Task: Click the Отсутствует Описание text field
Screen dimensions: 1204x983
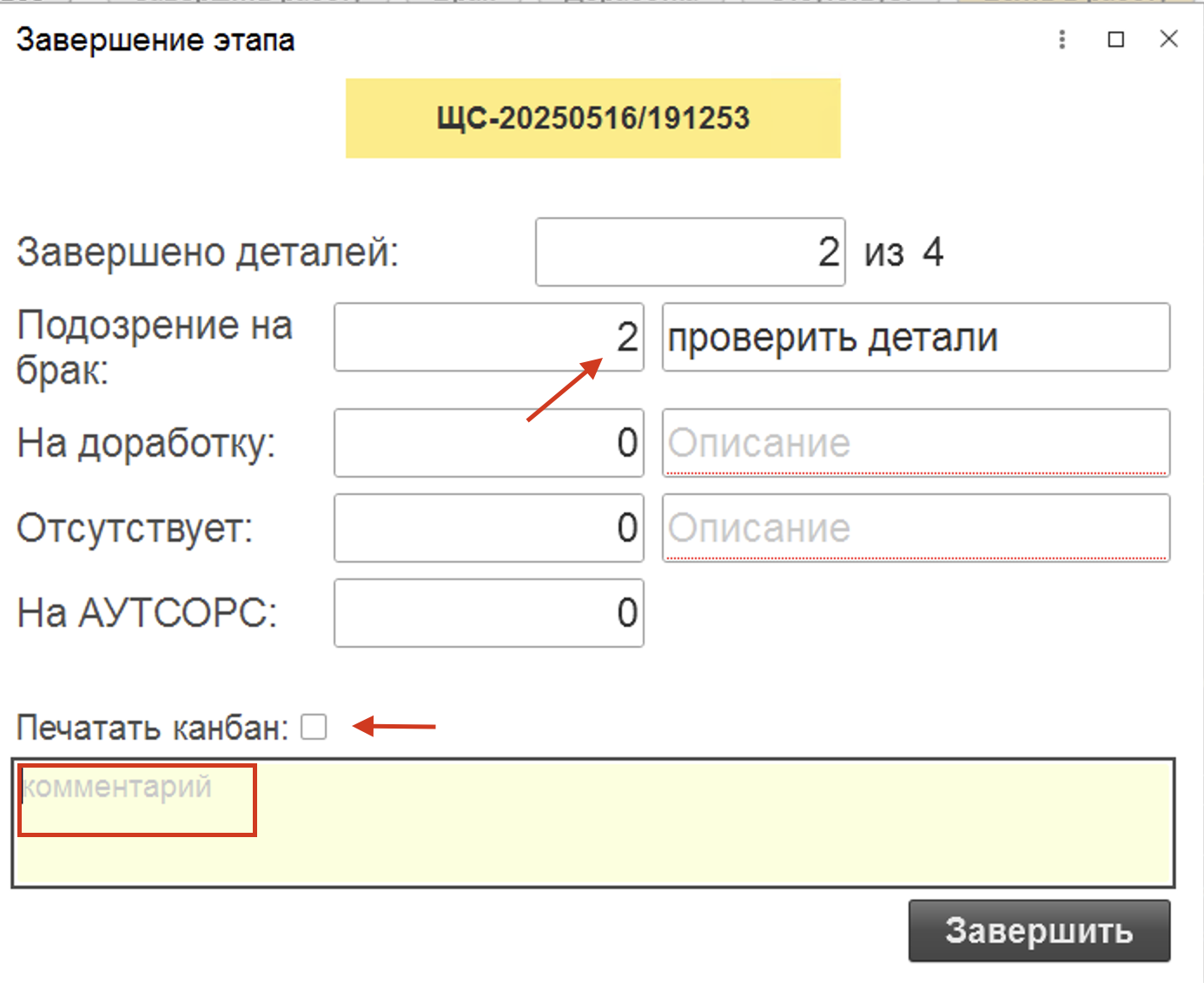Action: (916, 528)
